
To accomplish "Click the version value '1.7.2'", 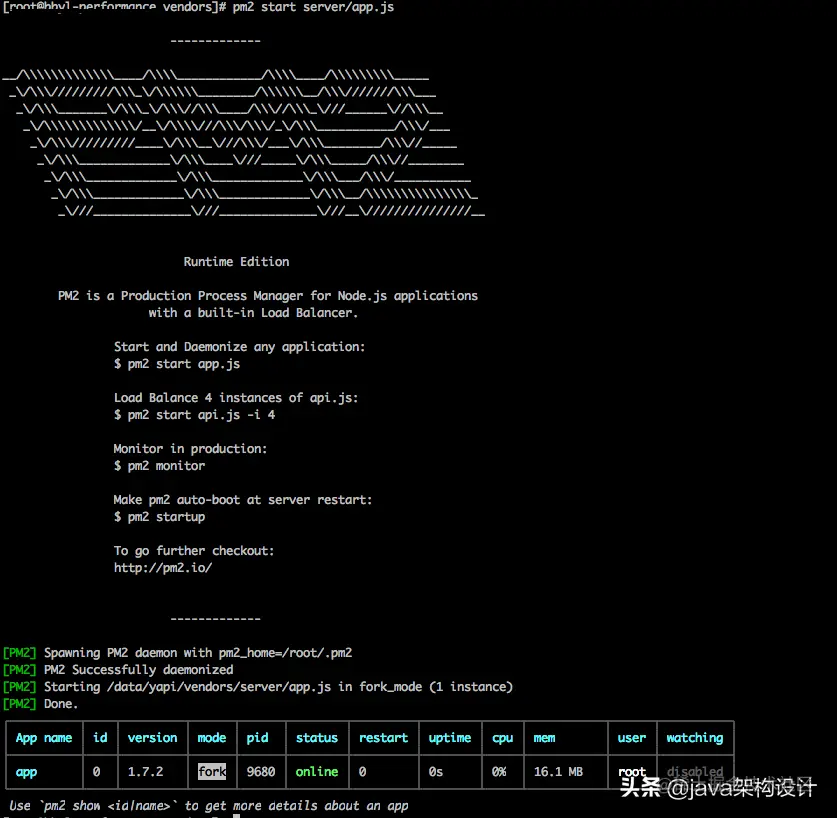I will point(145,772).
